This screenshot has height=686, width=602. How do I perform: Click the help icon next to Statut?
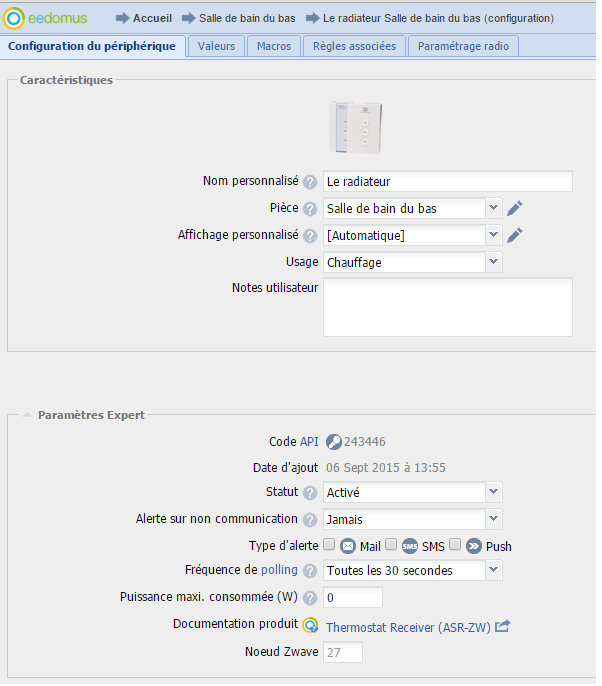310,493
